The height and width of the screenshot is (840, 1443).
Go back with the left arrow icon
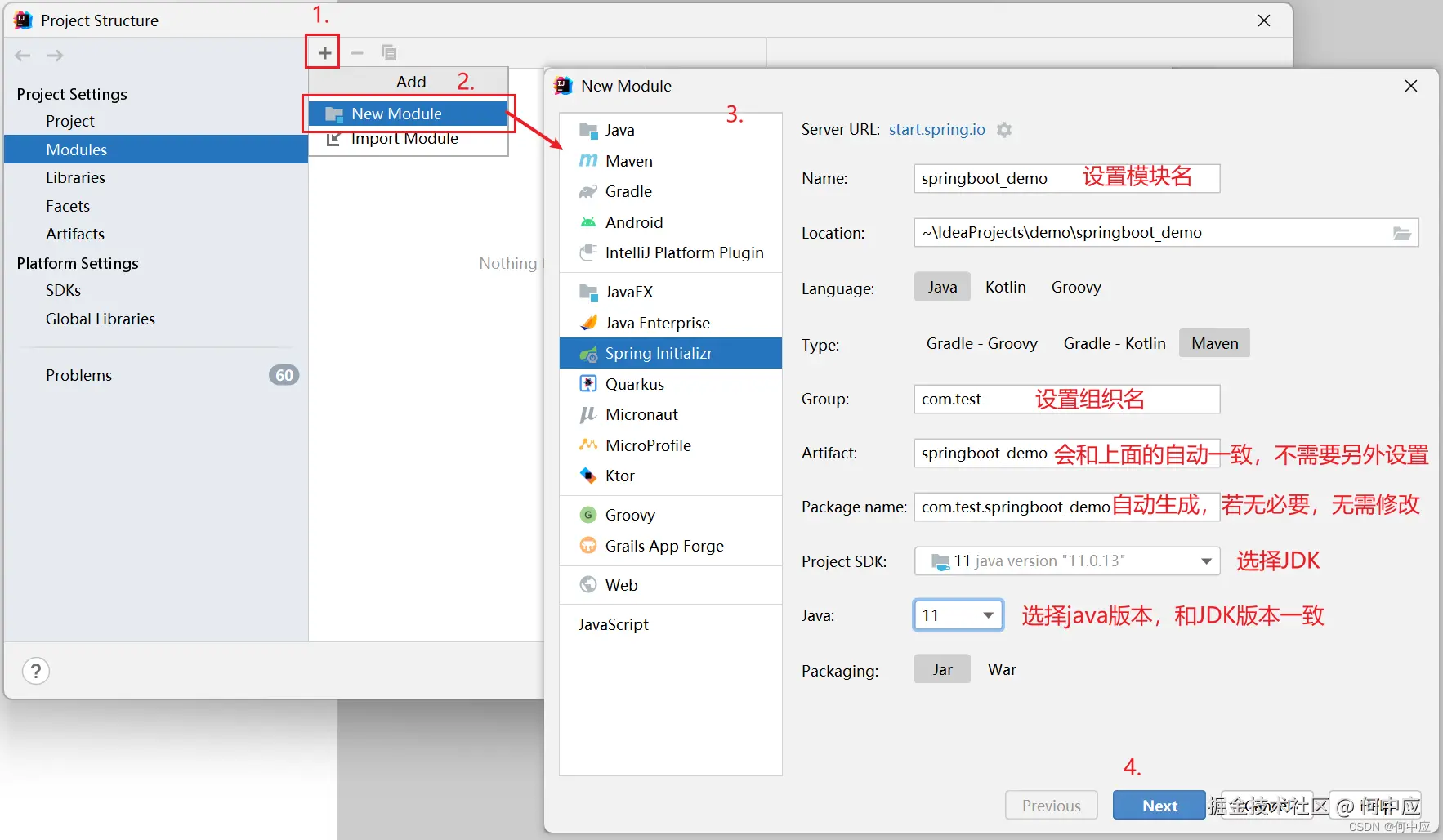click(x=23, y=56)
